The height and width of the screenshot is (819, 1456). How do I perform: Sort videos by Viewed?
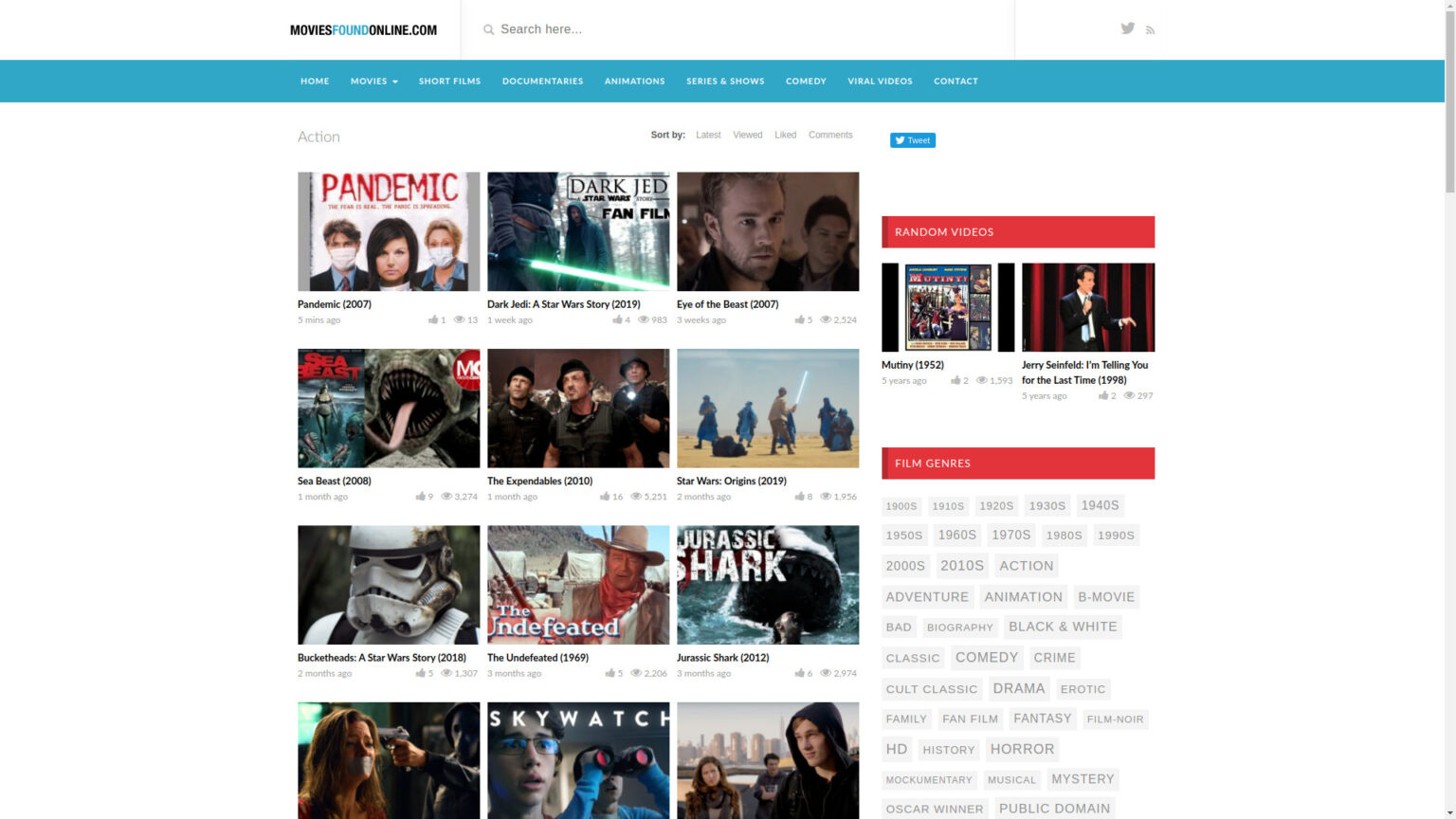747,135
